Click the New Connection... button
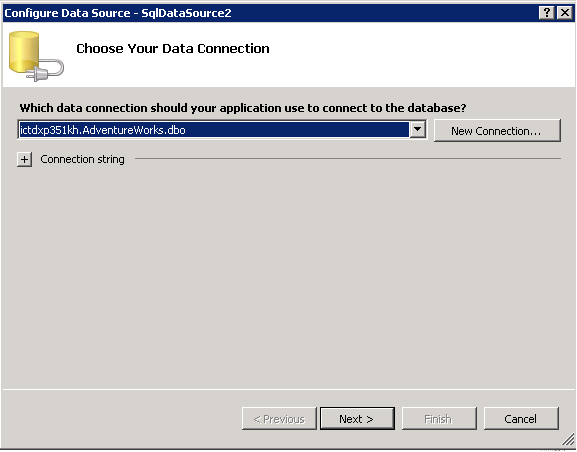577x452 pixels. [497, 130]
